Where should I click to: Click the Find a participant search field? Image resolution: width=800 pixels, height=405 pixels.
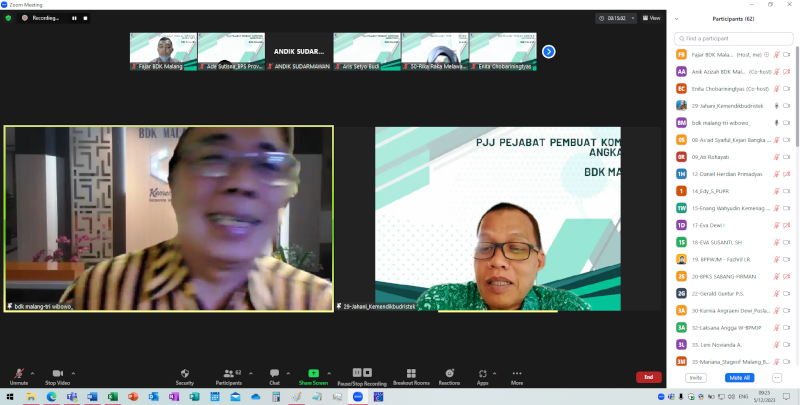pyautogui.click(x=735, y=37)
